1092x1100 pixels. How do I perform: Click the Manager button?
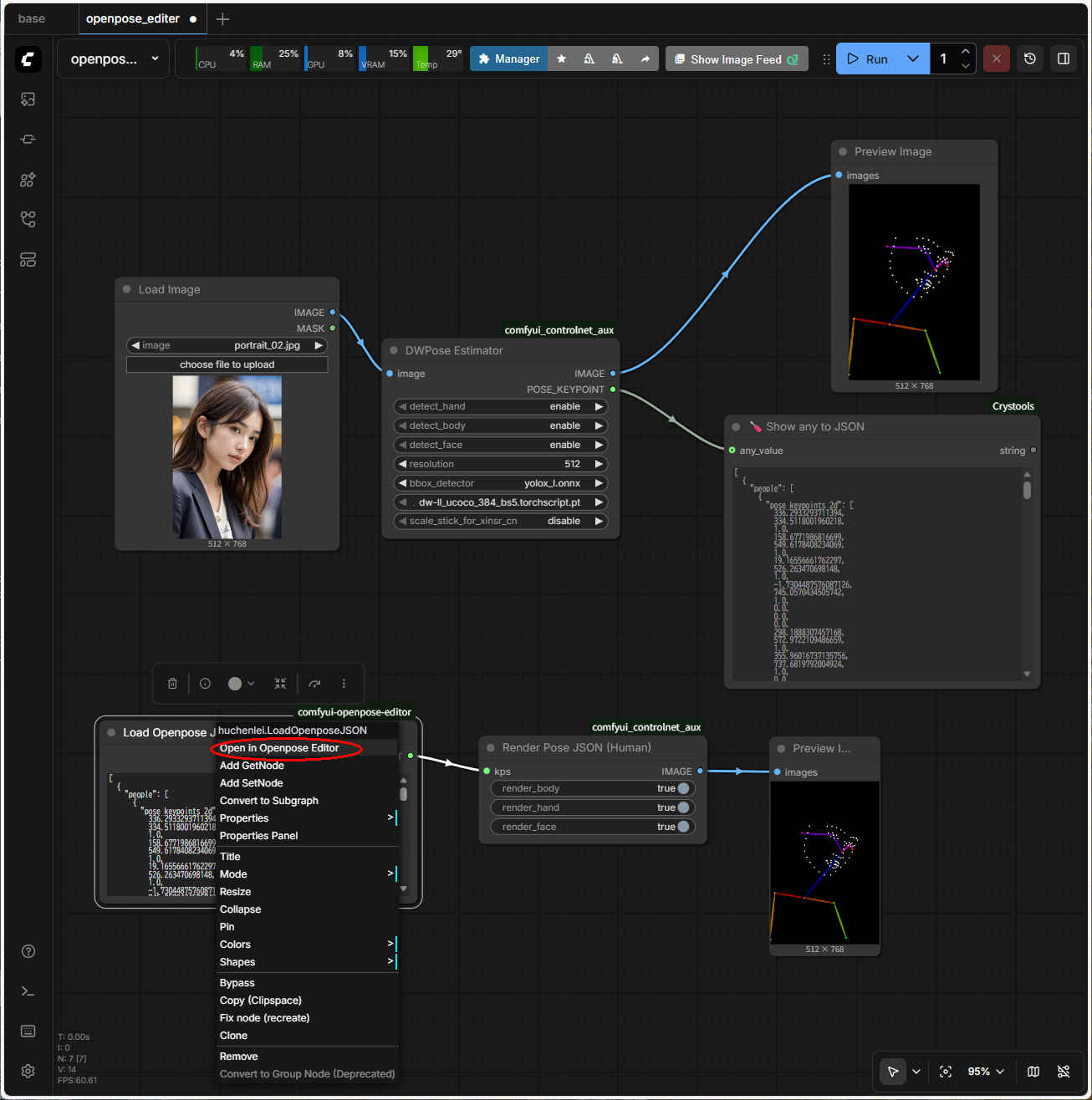click(x=508, y=59)
